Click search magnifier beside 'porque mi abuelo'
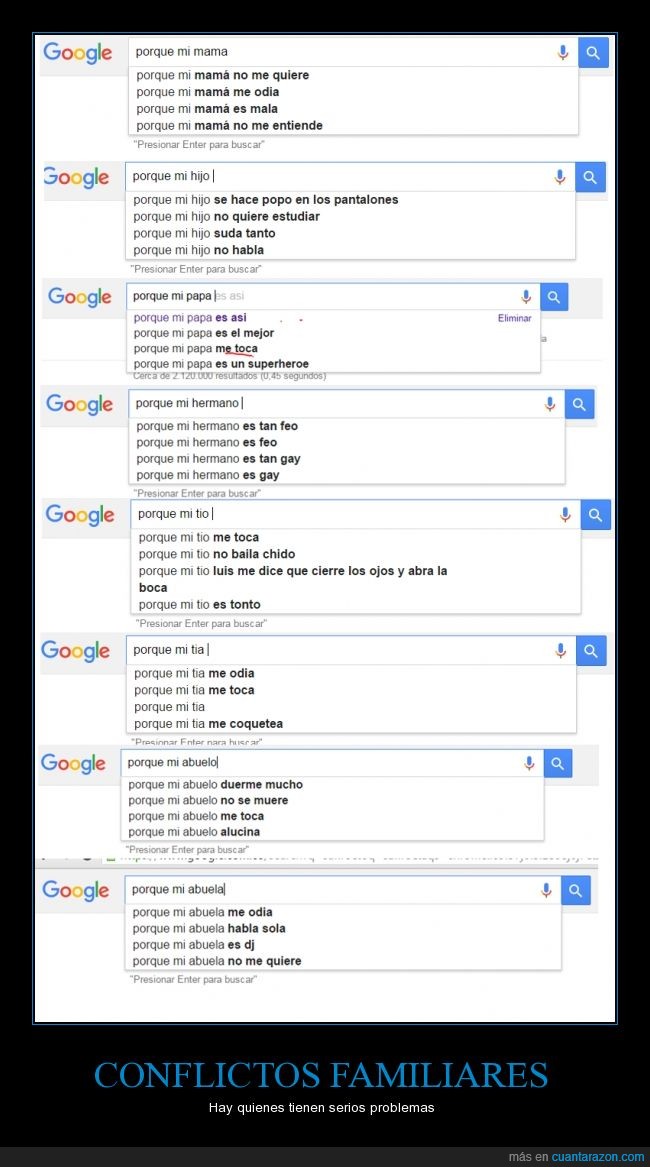 click(558, 764)
